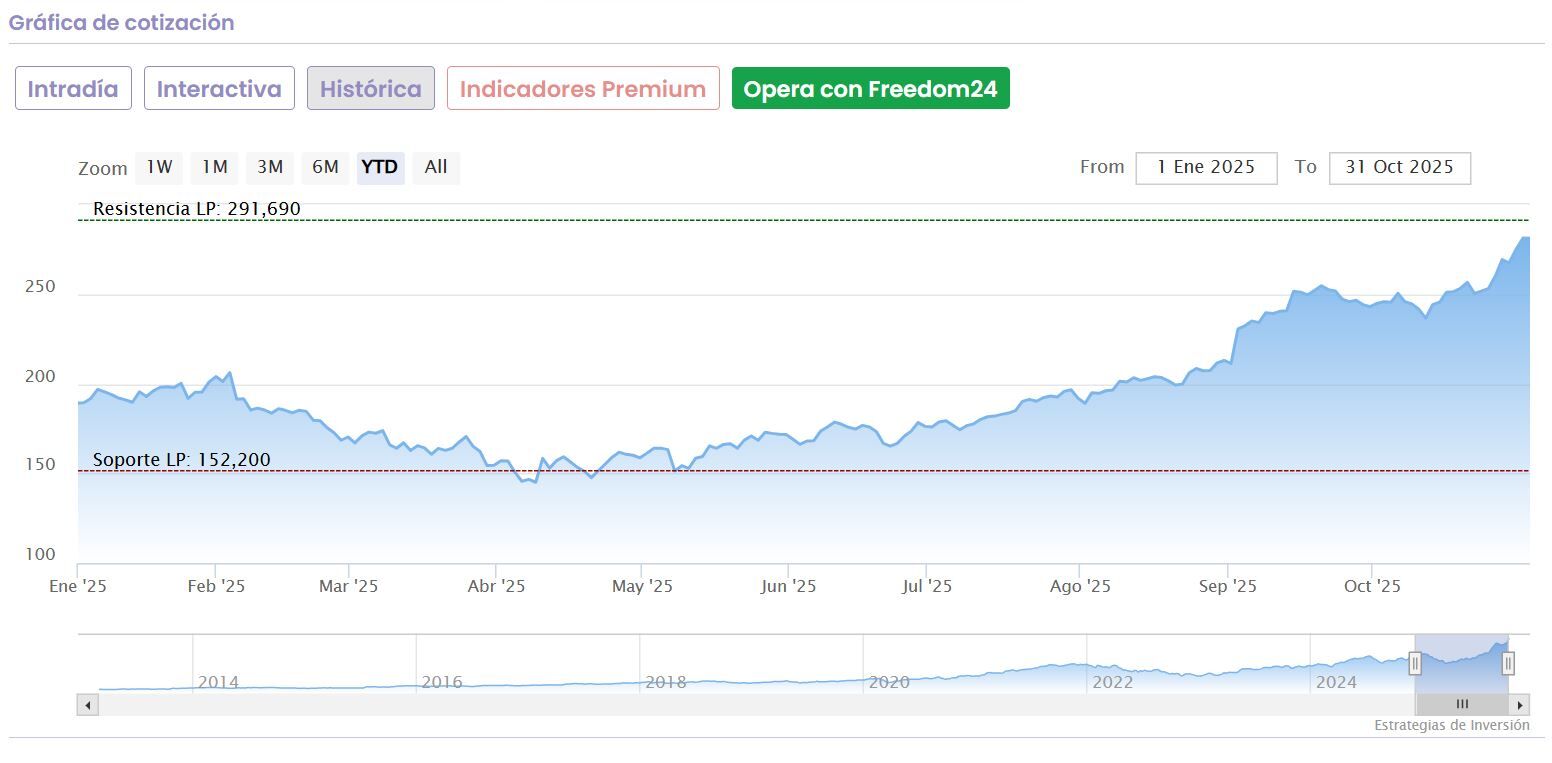Image resolution: width=1552 pixels, height=763 pixels.
Task: Click the navigator scrollbar right arrow
Action: coord(1520,705)
